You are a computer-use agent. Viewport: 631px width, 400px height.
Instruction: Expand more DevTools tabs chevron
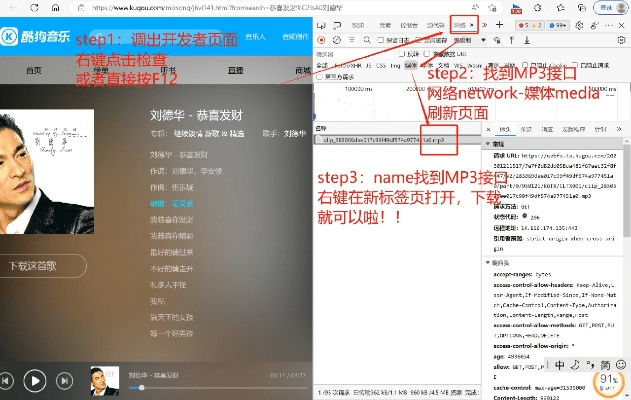point(485,25)
